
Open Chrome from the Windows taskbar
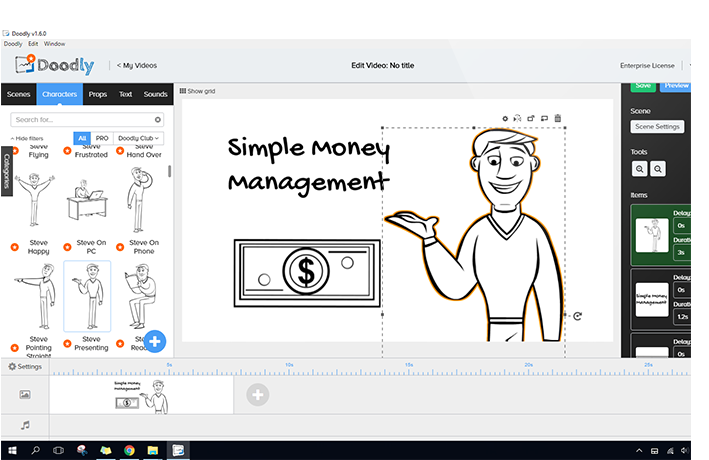(129, 450)
